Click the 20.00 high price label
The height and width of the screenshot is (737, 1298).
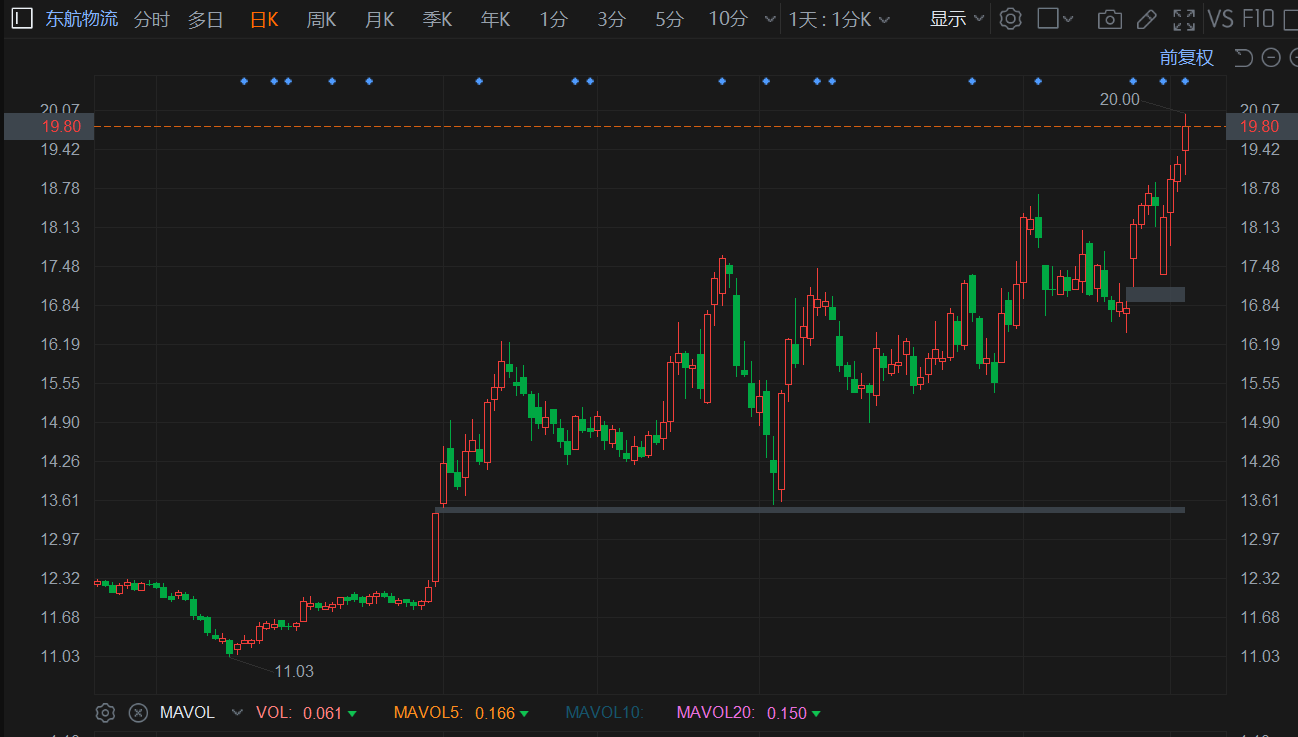pyautogui.click(x=1119, y=99)
